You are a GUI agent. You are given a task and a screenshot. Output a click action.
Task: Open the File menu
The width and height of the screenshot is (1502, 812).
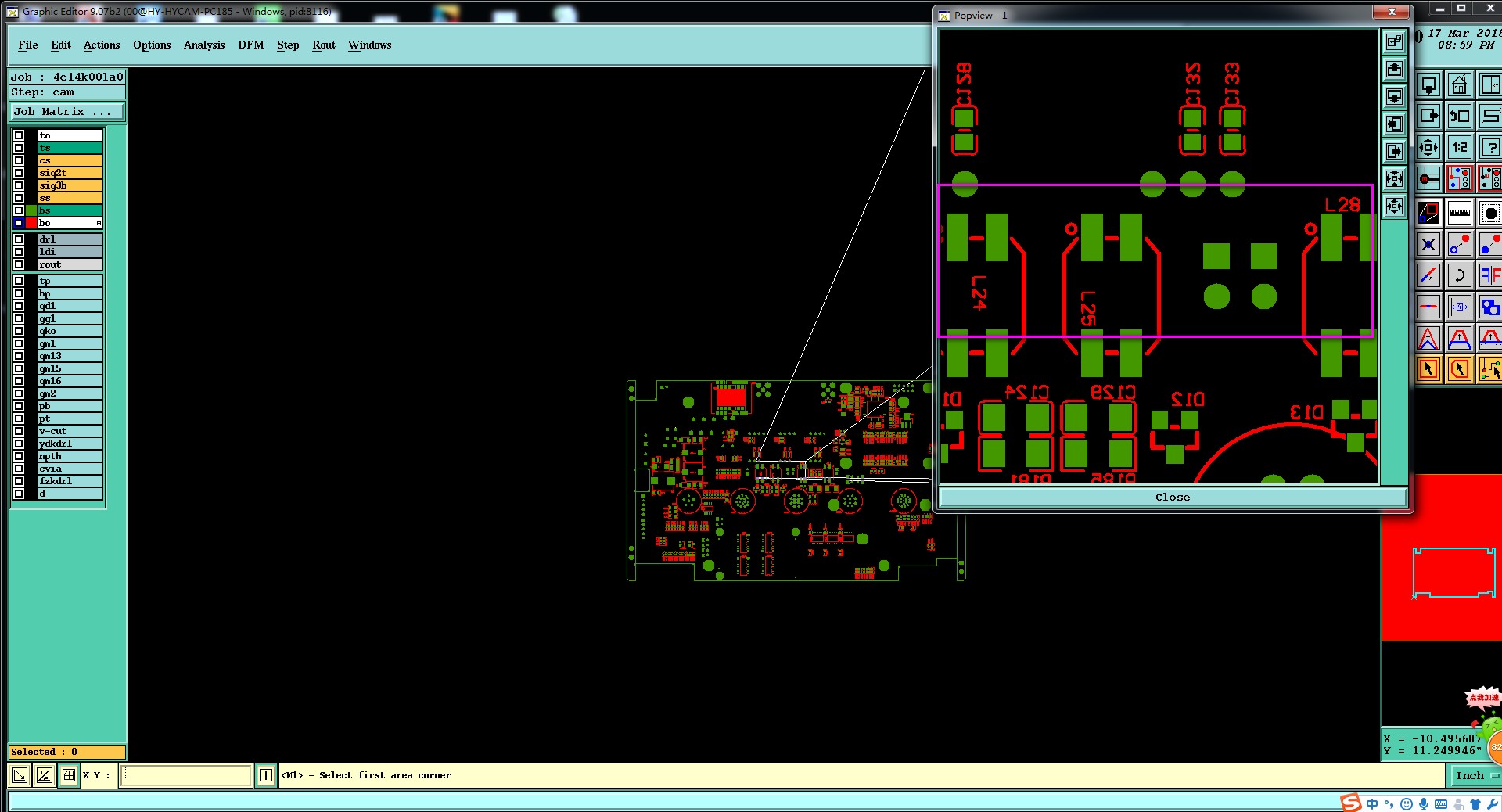[28, 45]
